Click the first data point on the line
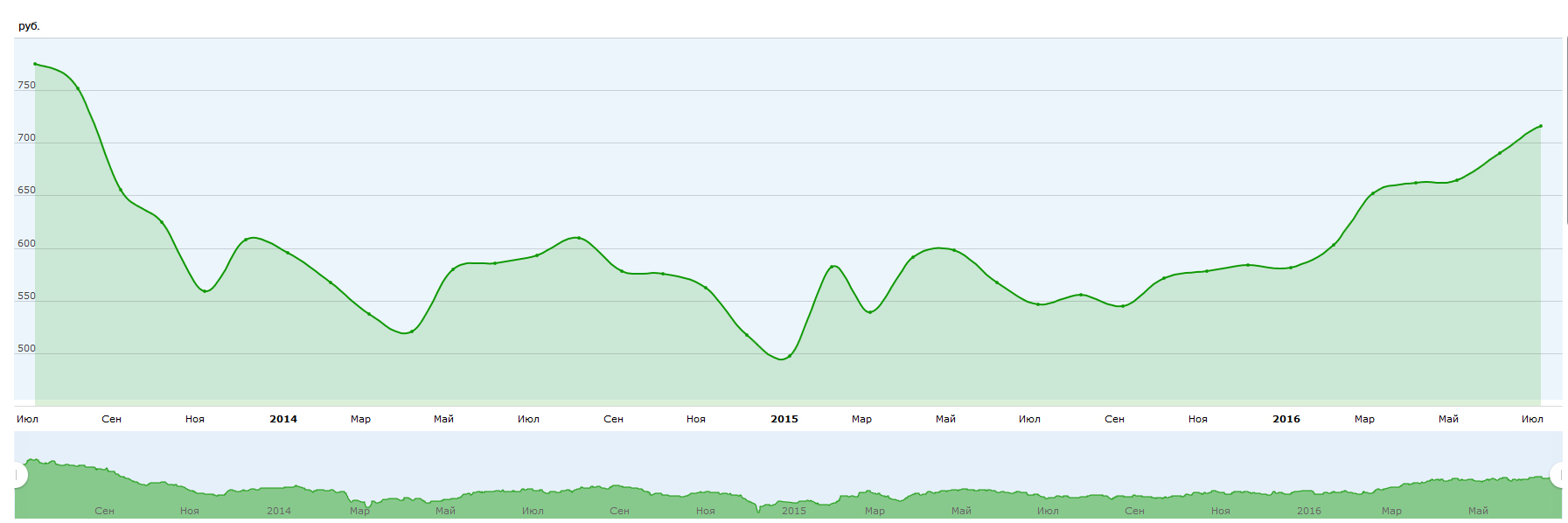The height and width of the screenshot is (523, 1568). (x=35, y=64)
